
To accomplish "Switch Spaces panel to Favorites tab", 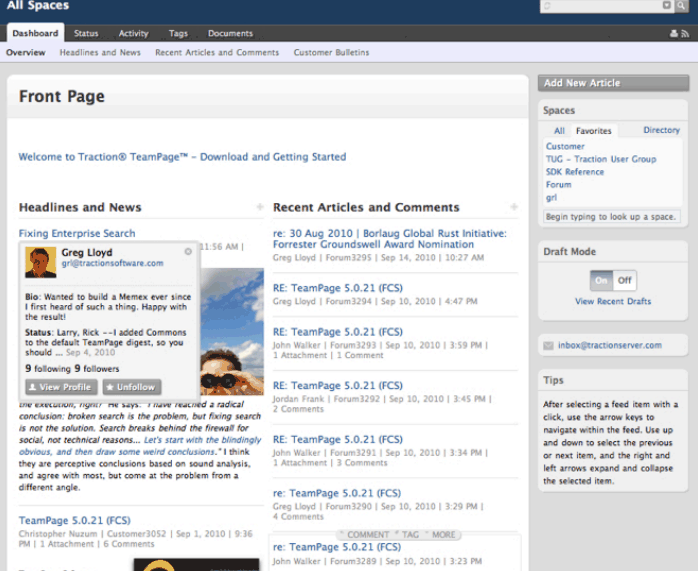I will tap(593, 131).
